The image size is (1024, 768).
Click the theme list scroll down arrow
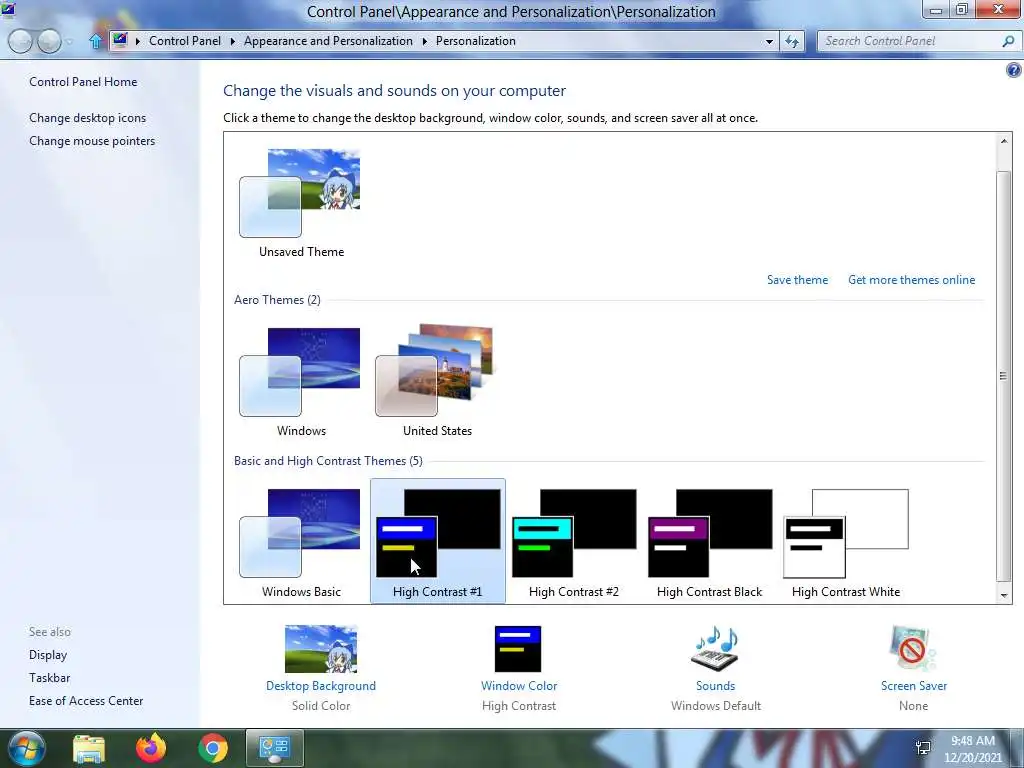(1004, 595)
